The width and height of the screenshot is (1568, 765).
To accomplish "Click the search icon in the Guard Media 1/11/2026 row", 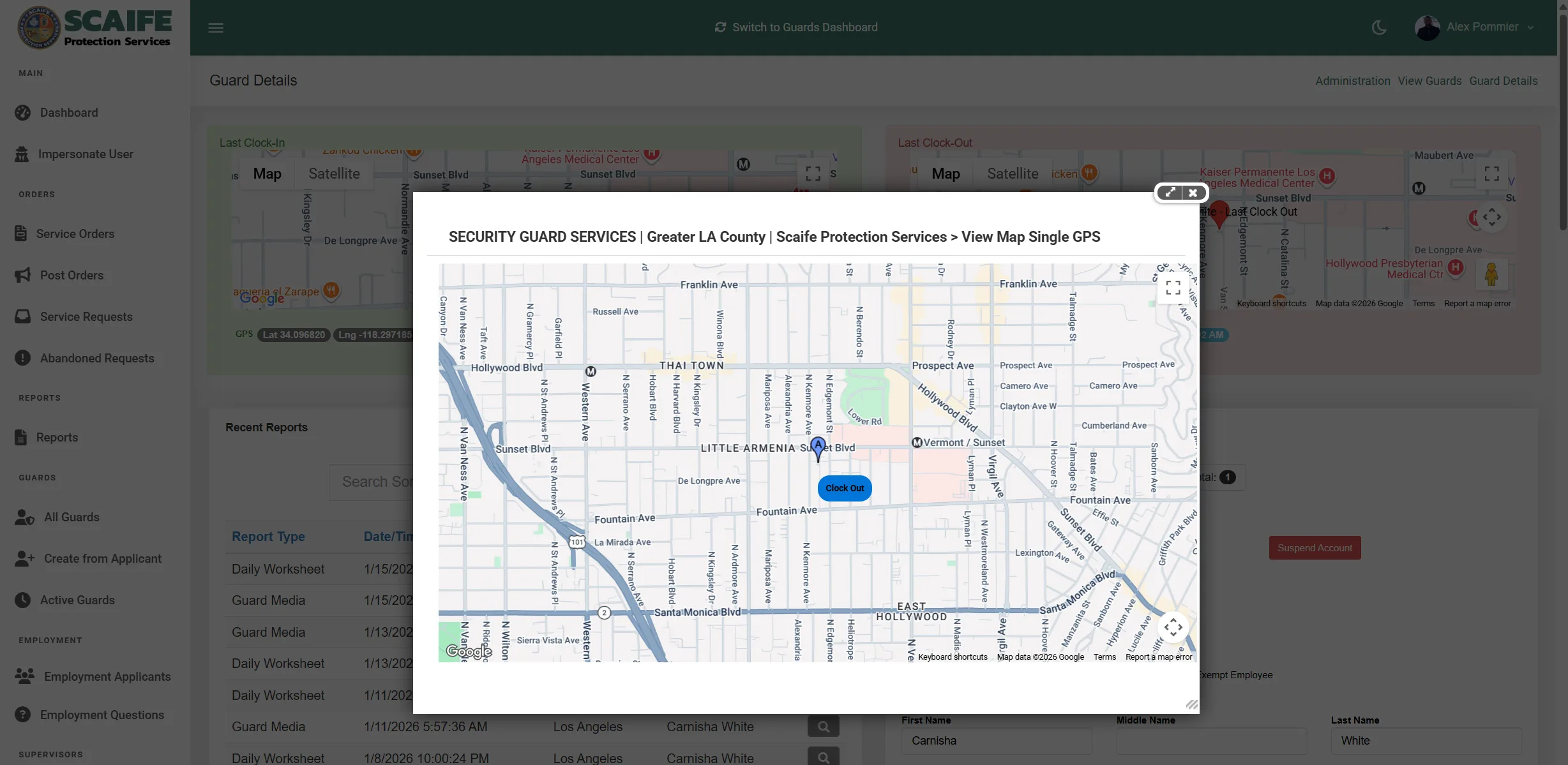I will [x=823, y=727].
